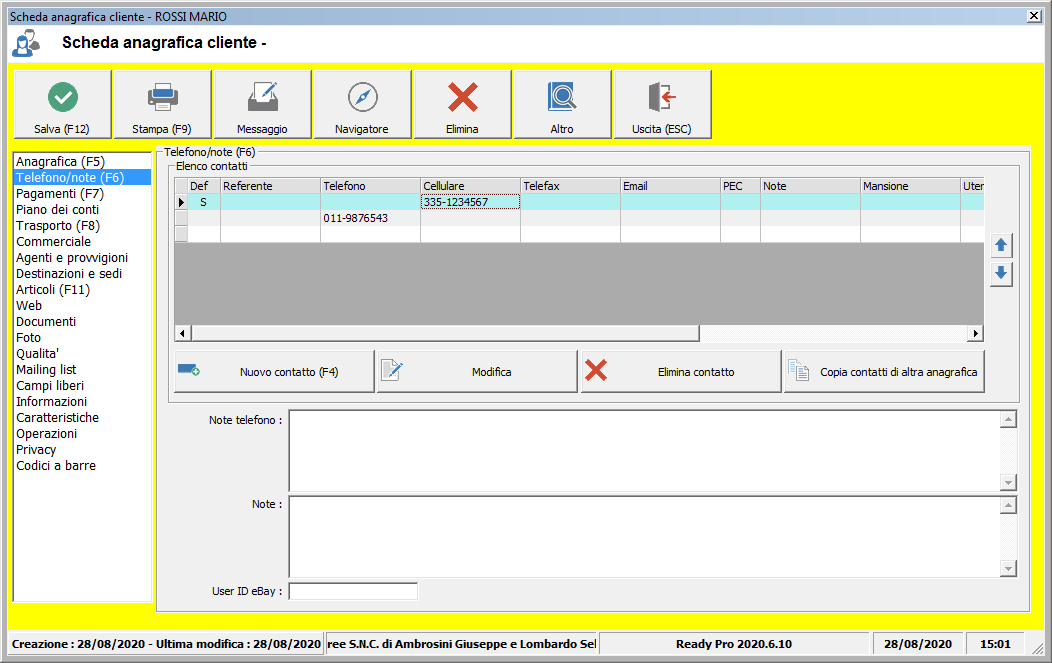The image size is (1052, 663).
Task: Click the Email column header
Action: [670, 186]
